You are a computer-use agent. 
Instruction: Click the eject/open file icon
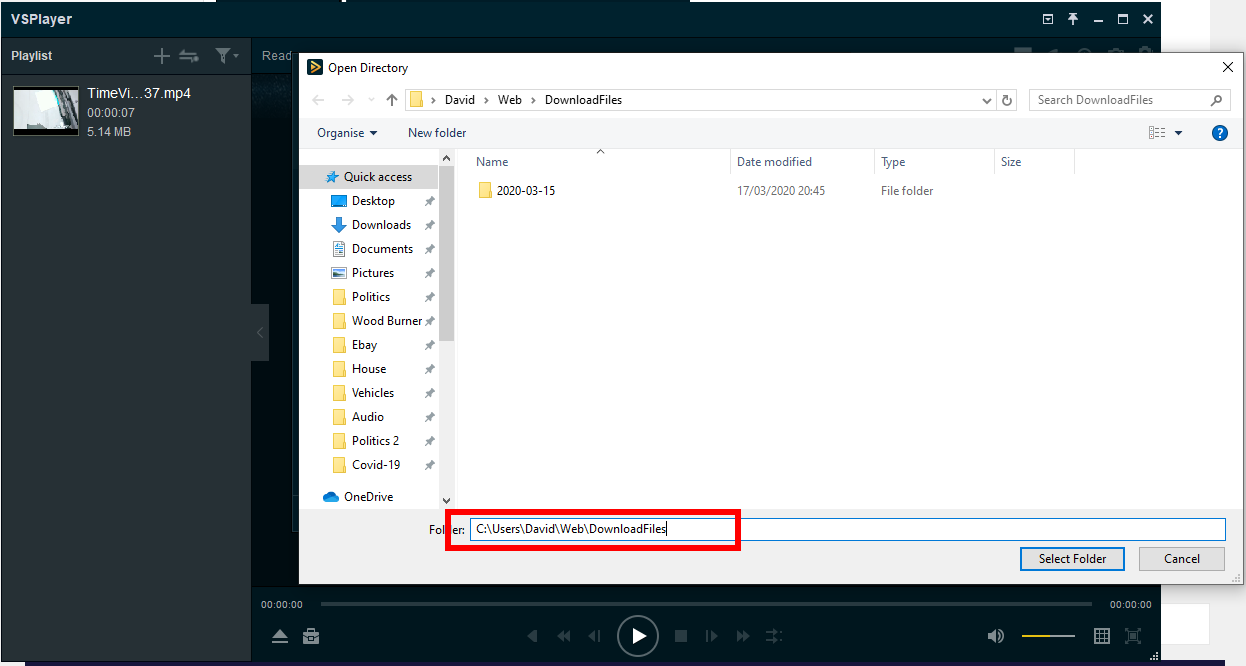[280, 636]
